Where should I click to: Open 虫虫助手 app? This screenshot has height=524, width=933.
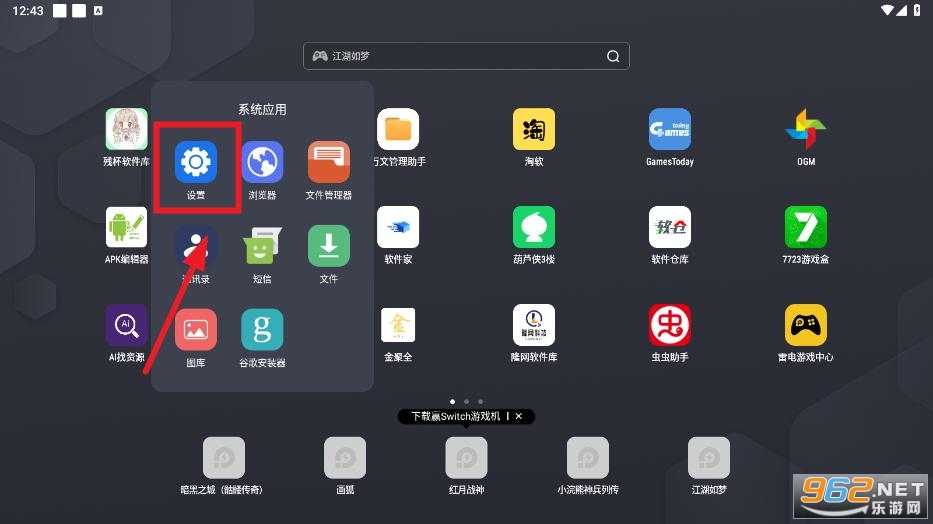[670, 325]
